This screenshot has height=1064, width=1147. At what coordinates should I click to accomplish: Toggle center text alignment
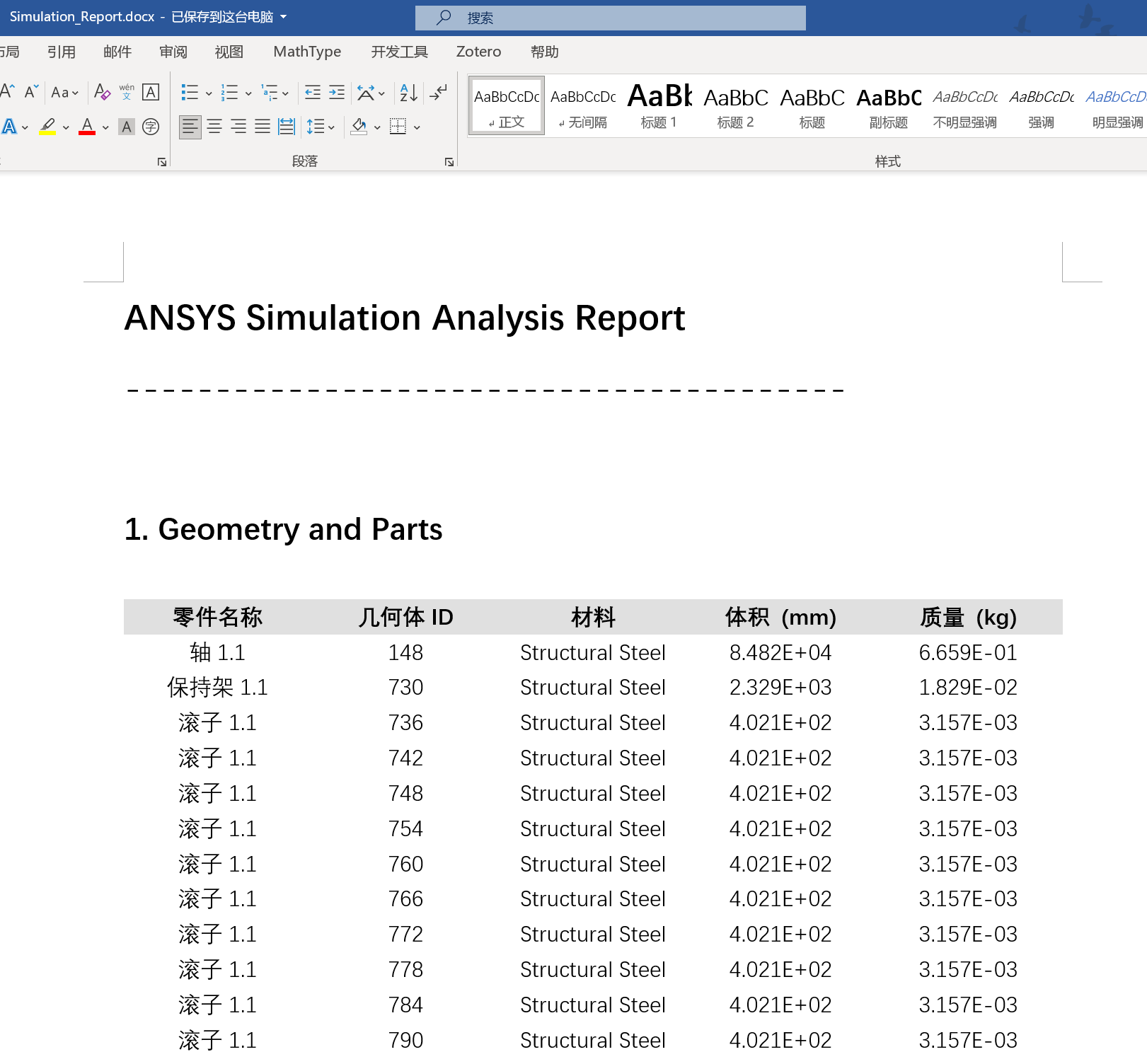(214, 127)
